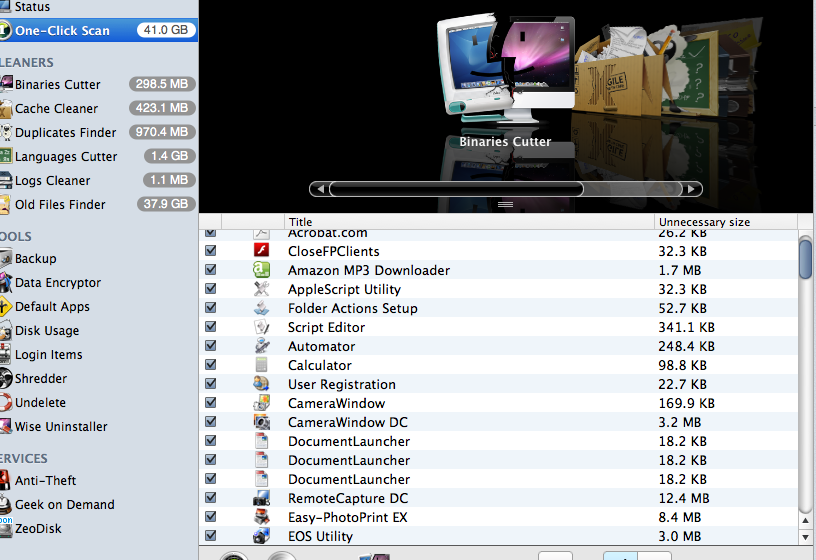816x560 pixels.
Task: Select the One-Click Scan sidebar item
Action: 99,30
